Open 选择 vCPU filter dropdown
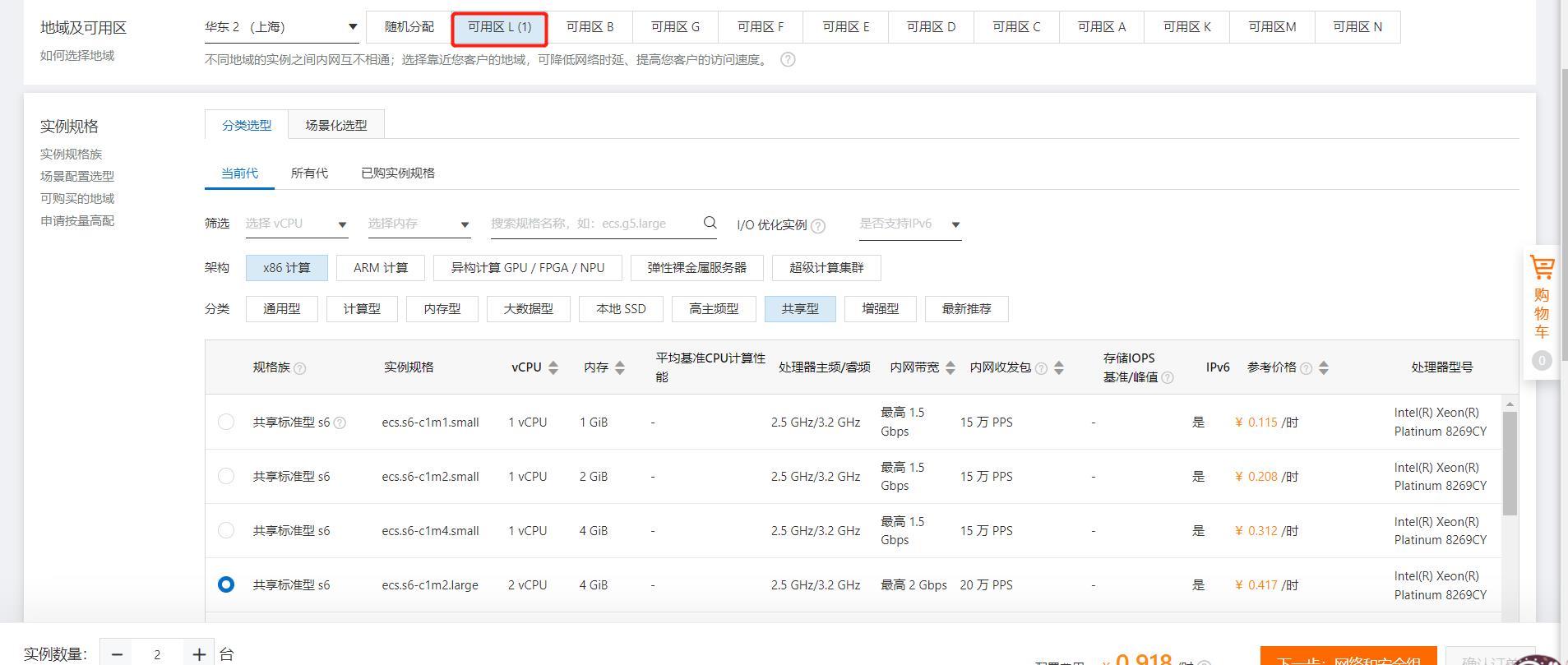 click(297, 224)
